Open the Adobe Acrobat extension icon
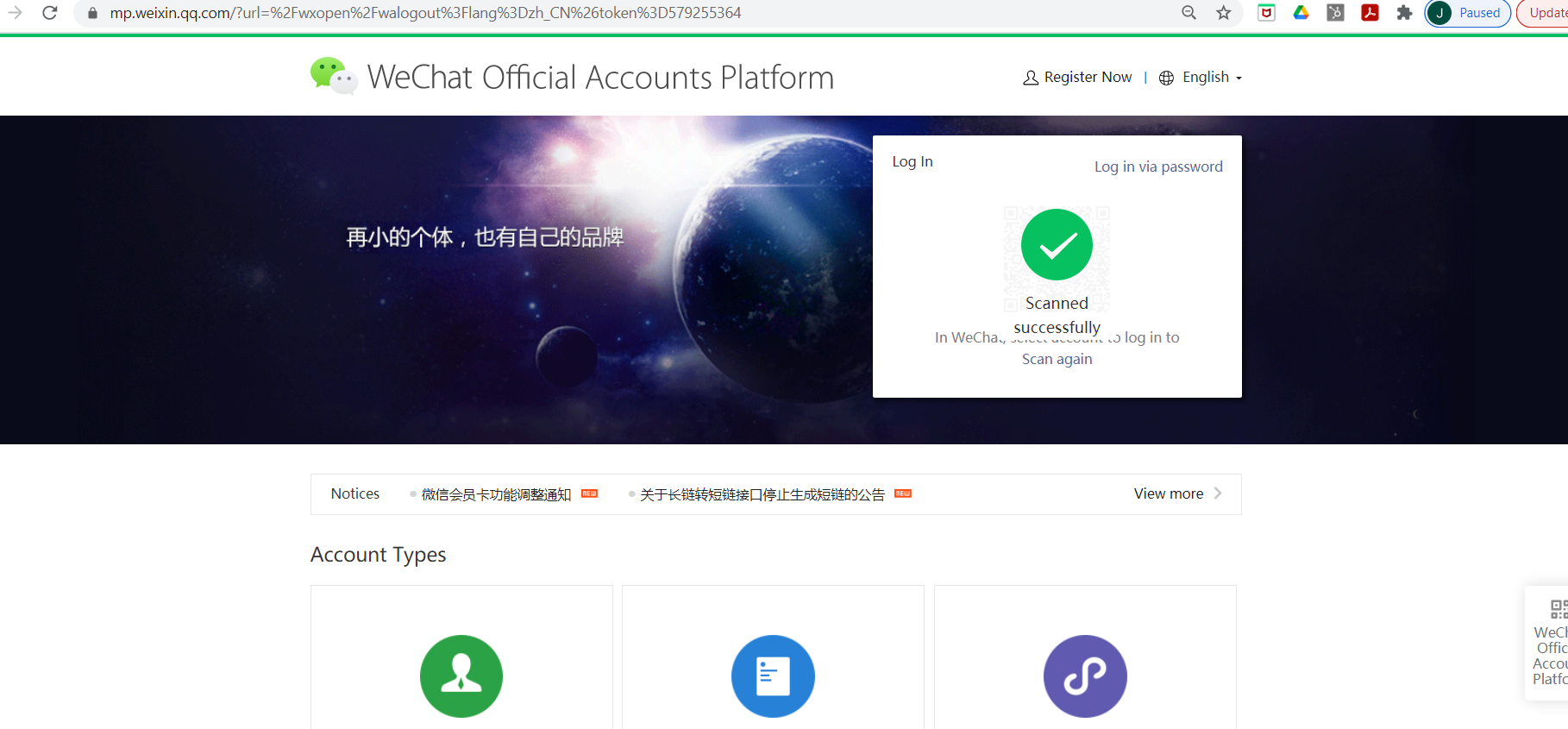 coord(1370,13)
